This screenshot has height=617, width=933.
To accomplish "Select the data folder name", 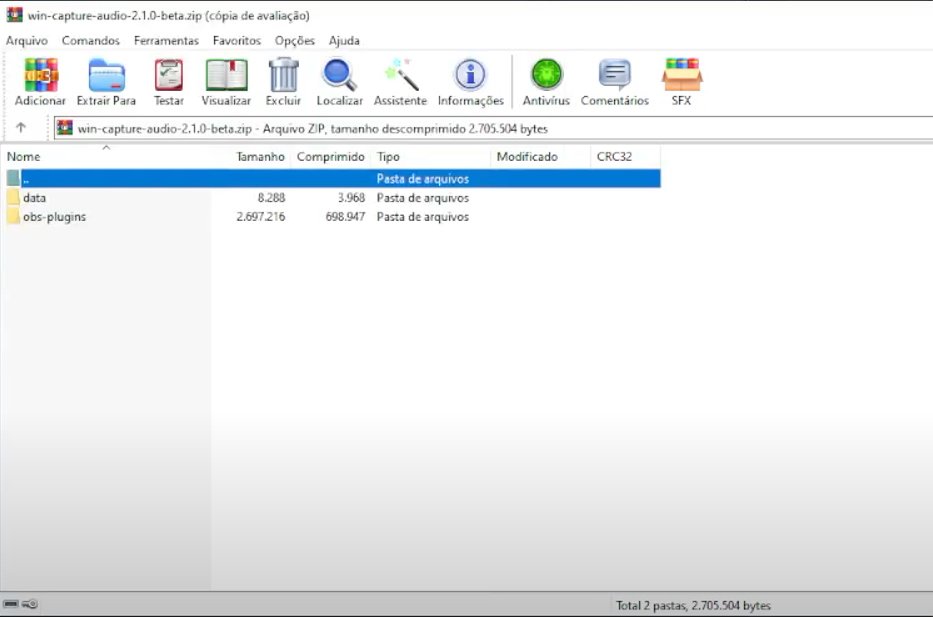I will pos(35,198).
